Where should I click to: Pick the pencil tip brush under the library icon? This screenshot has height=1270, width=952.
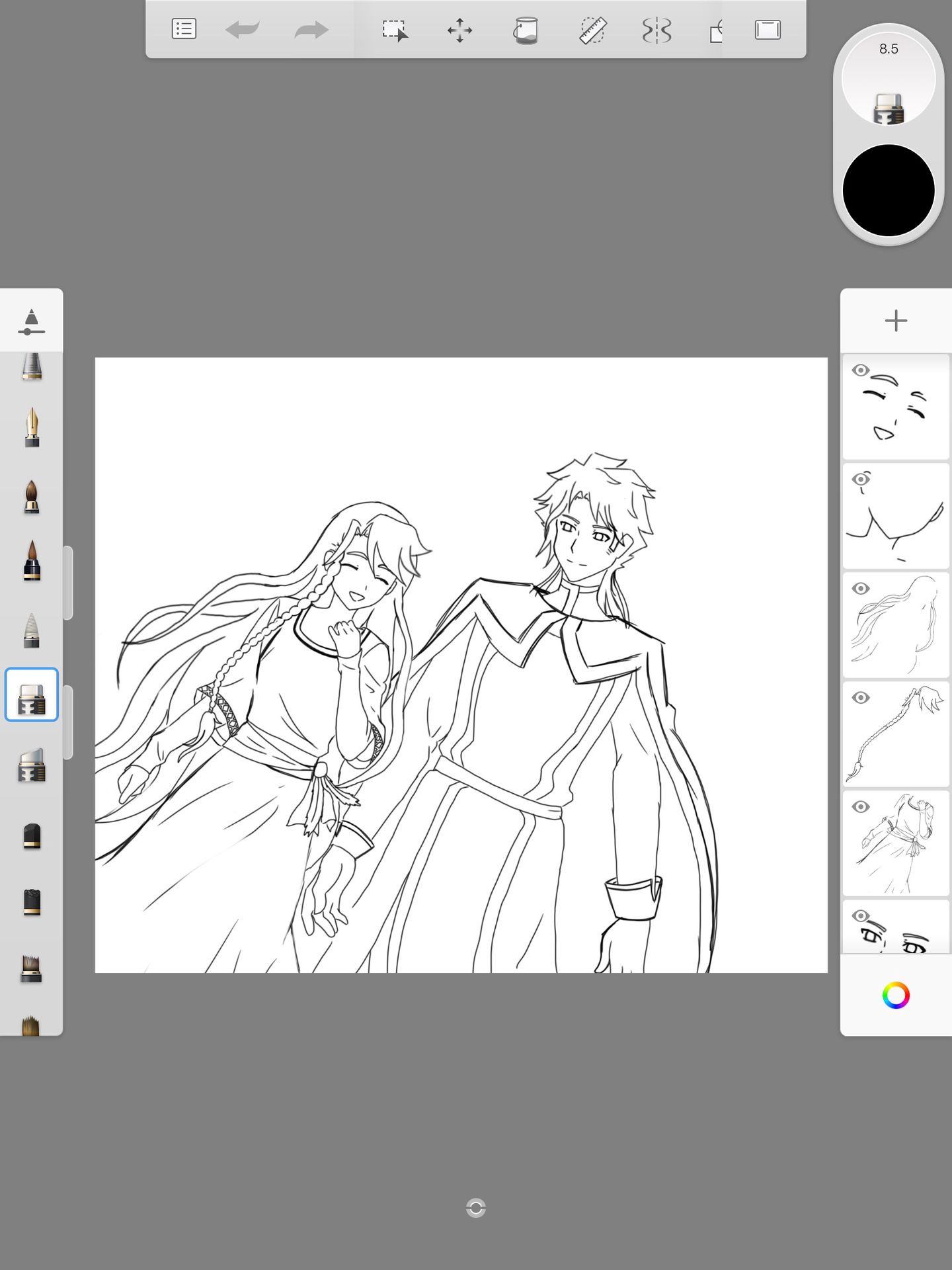[31, 368]
